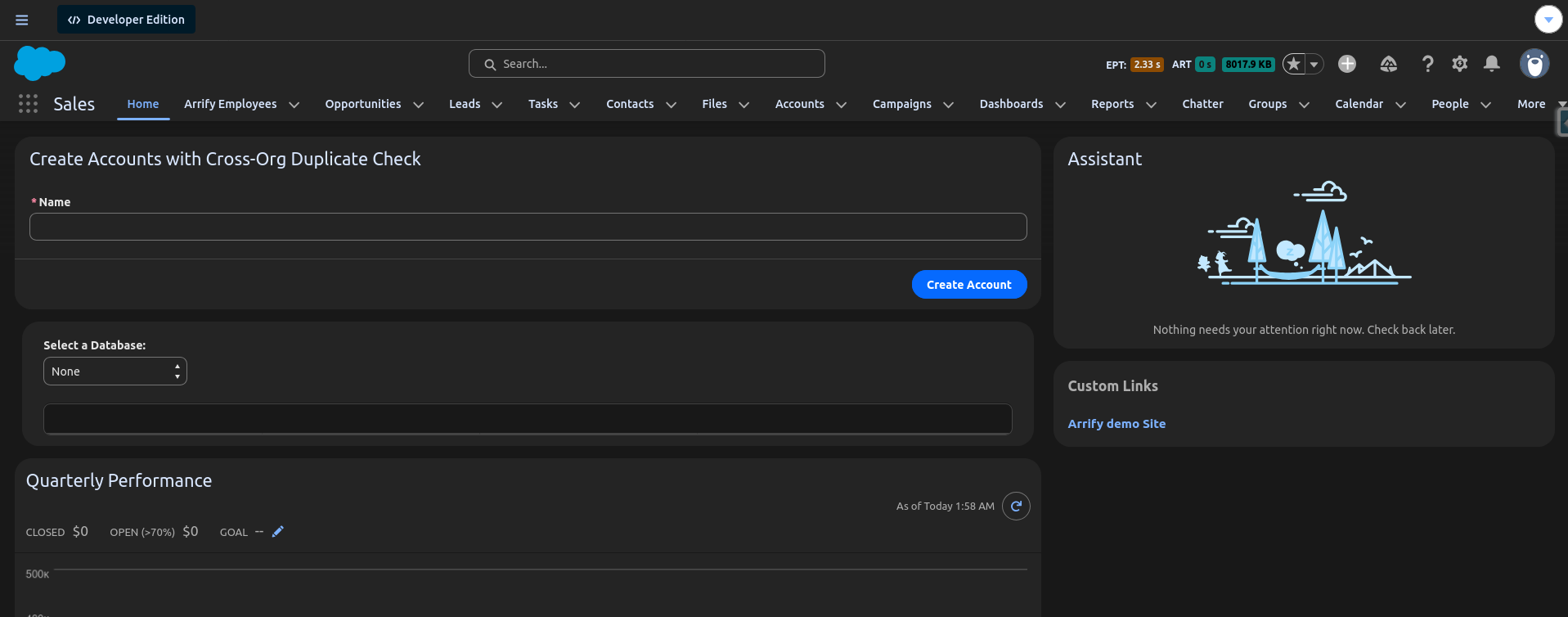The width and height of the screenshot is (1568, 617).
Task: Open the Tasks tab
Action: [x=543, y=104]
